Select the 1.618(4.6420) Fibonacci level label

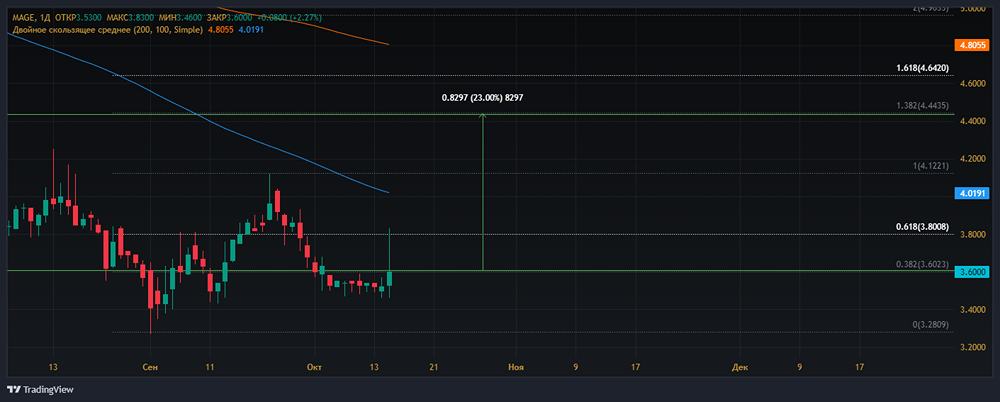(924, 68)
